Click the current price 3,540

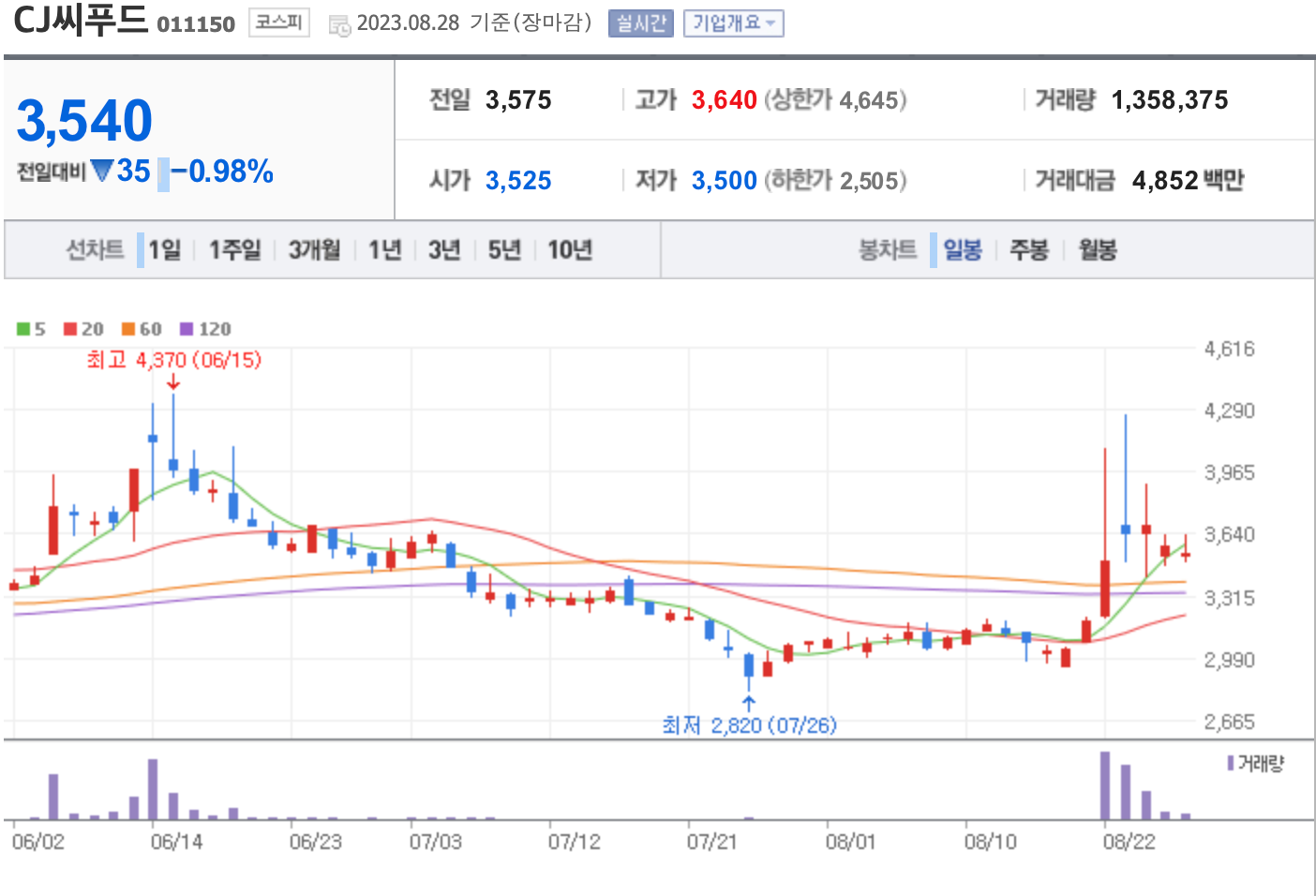[x=84, y=121]
